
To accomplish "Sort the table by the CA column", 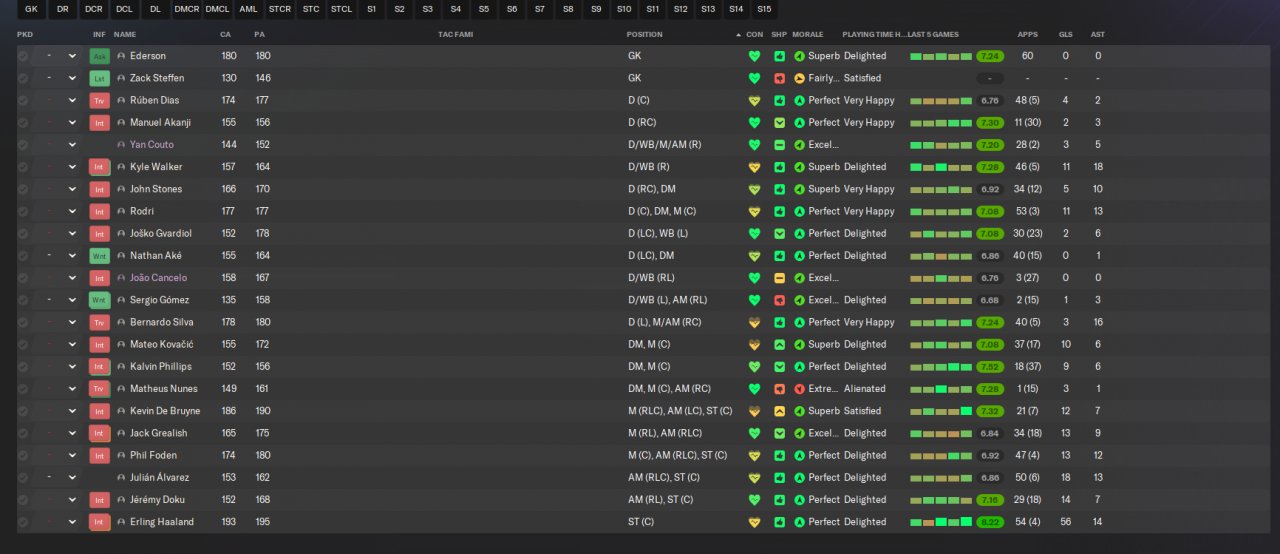I will coord(225,34).
